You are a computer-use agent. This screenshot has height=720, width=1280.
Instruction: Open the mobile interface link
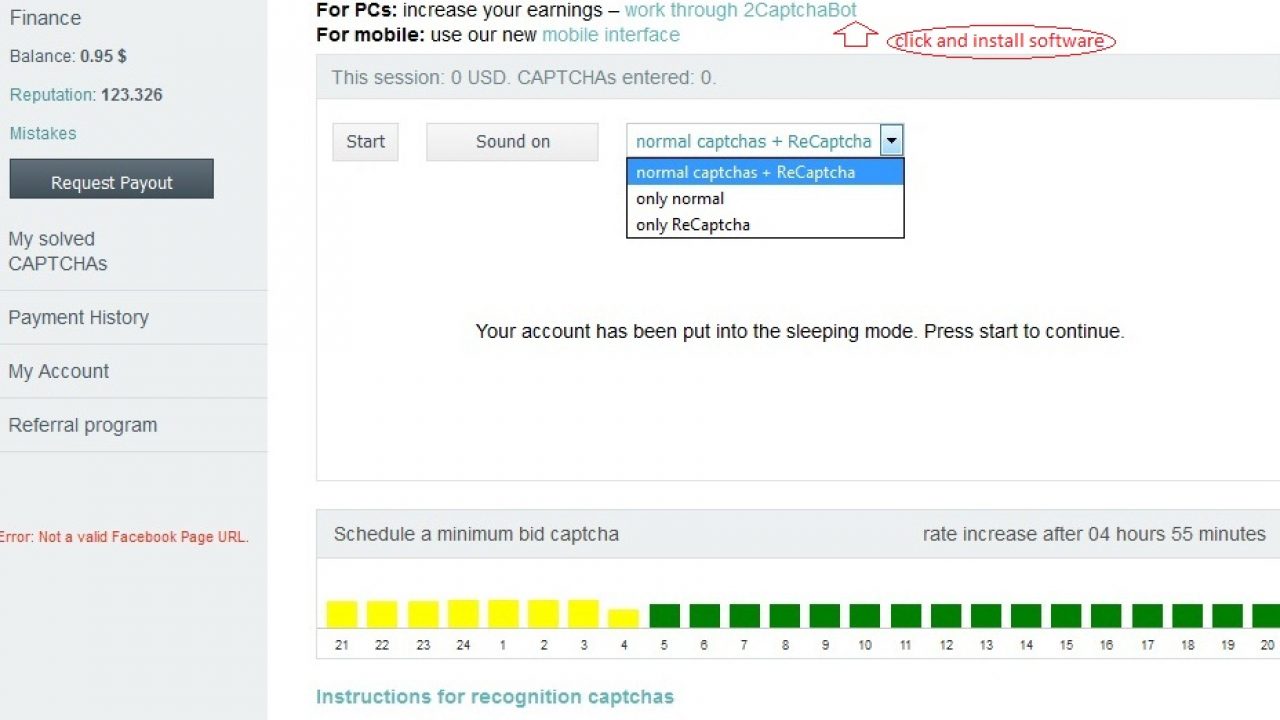[x=610, y=35]
